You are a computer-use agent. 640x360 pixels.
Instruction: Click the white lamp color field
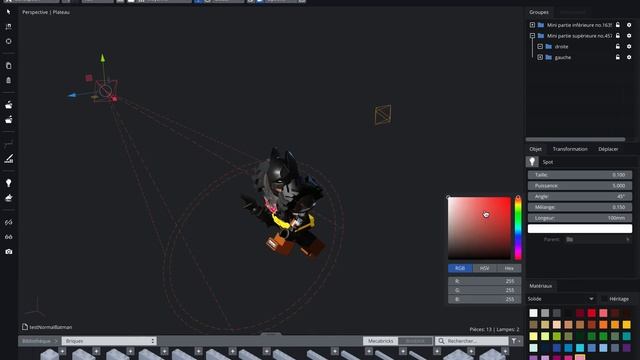580,229
